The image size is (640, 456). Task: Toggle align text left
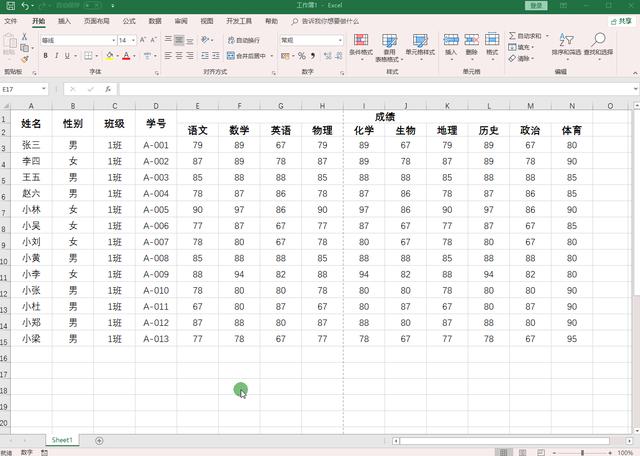click(x=168, y=56)
